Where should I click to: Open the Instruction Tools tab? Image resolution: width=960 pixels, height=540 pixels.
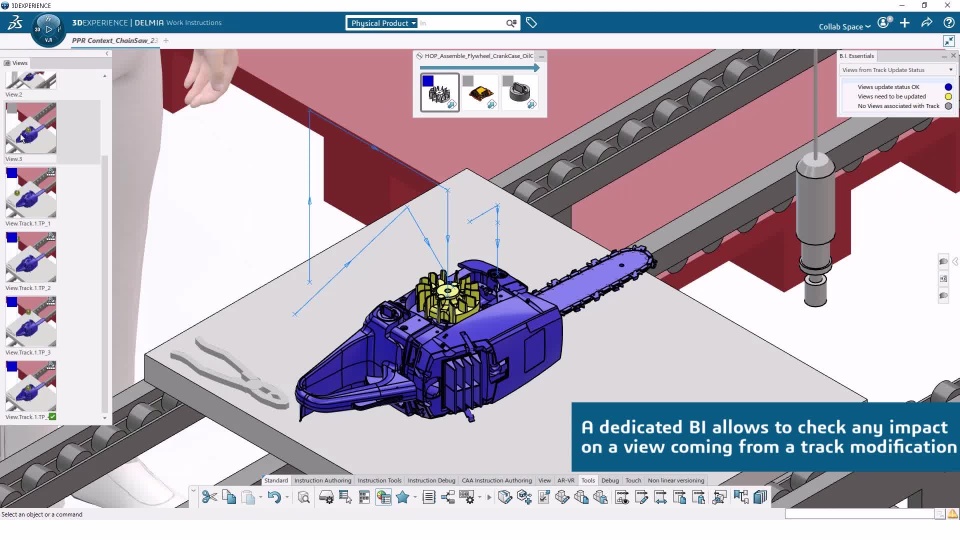(380, 481)
